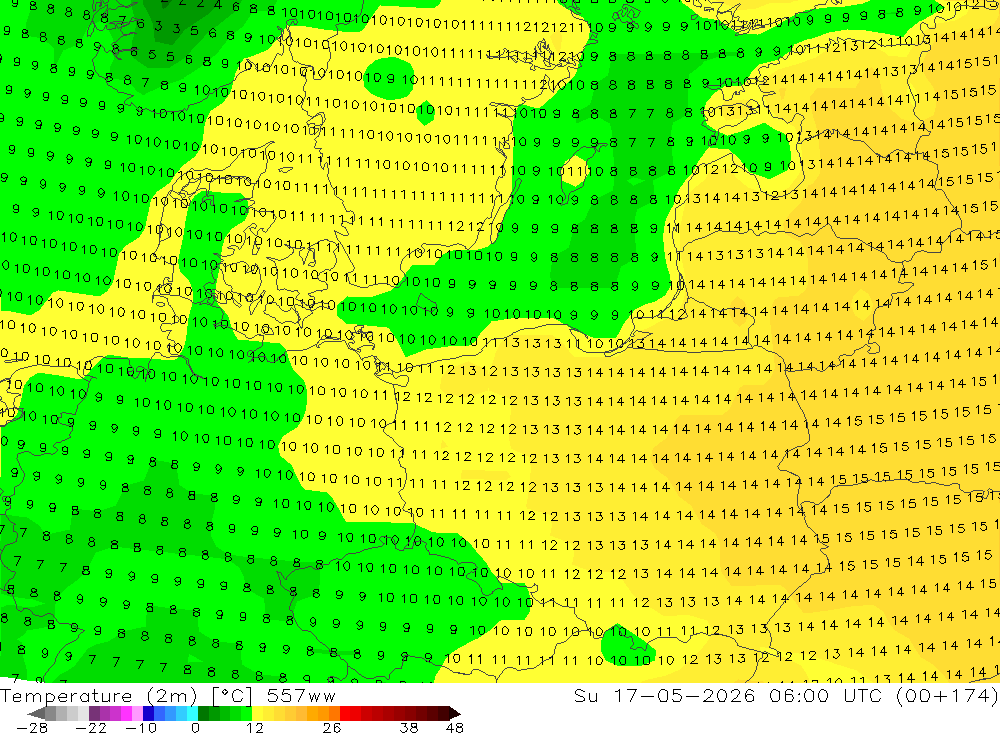Click the "26" legend scale label

pos(332,728)
